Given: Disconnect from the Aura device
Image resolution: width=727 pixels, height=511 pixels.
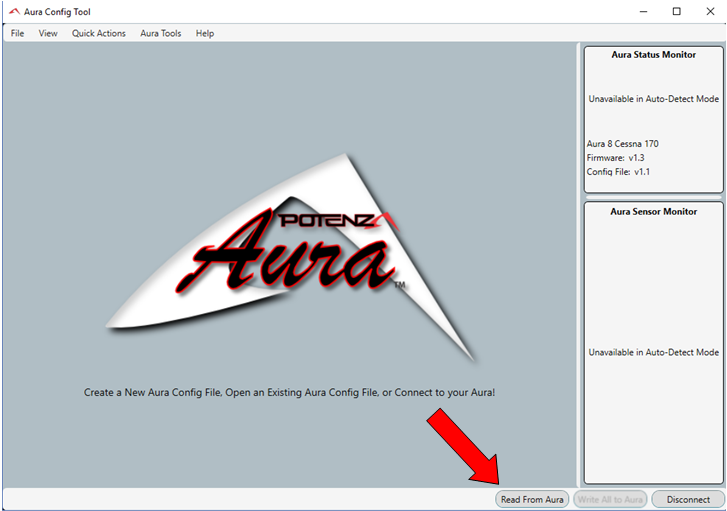Looking at the screenshot, I should click(x=688, y=499).
